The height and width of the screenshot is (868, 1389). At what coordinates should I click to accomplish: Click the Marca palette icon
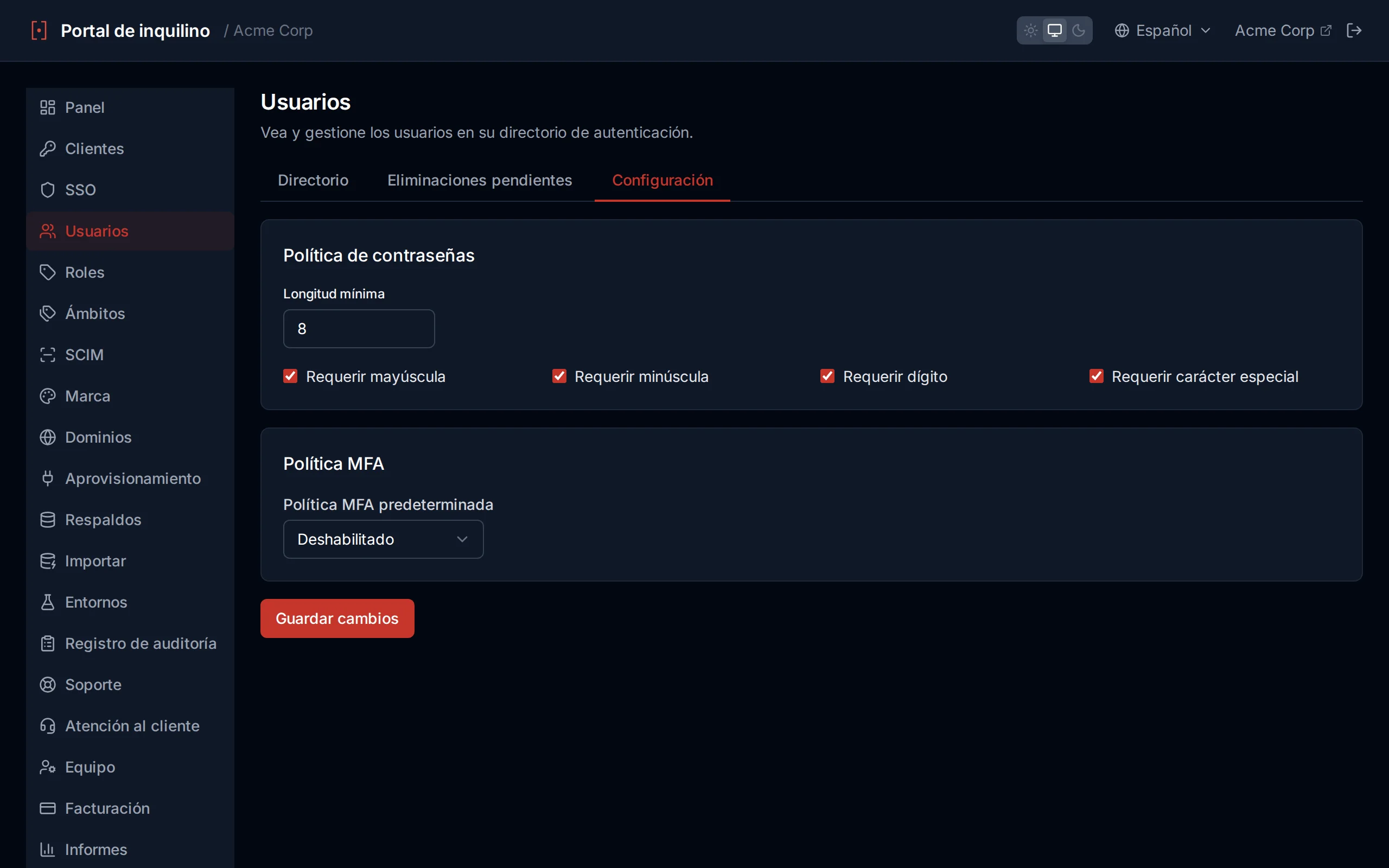48,396
